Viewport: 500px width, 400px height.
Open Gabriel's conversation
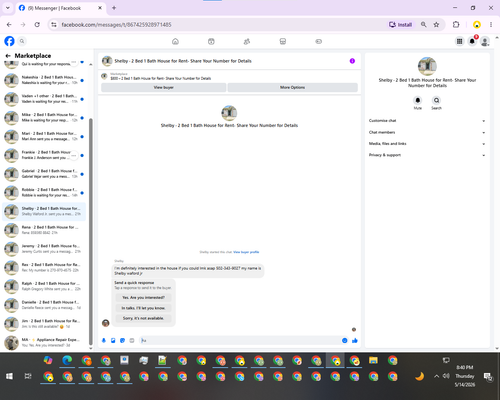(44, 174)
